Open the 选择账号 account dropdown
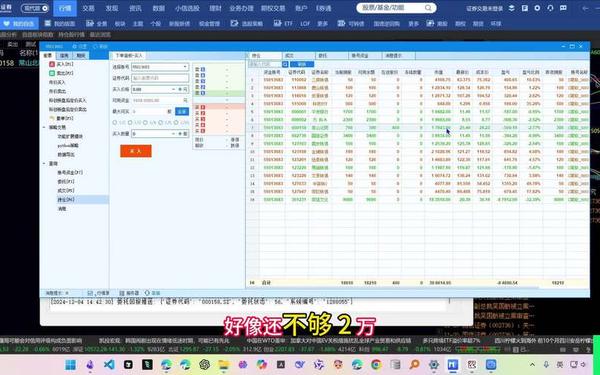 coord(160,67)
